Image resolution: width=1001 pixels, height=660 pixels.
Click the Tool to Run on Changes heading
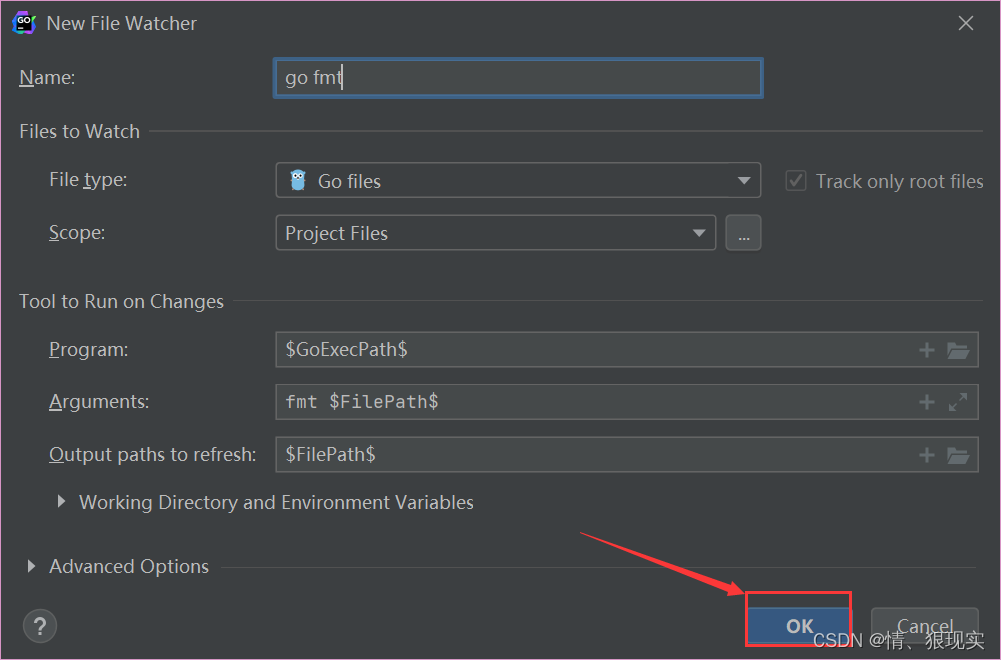(x=121, y=301)
